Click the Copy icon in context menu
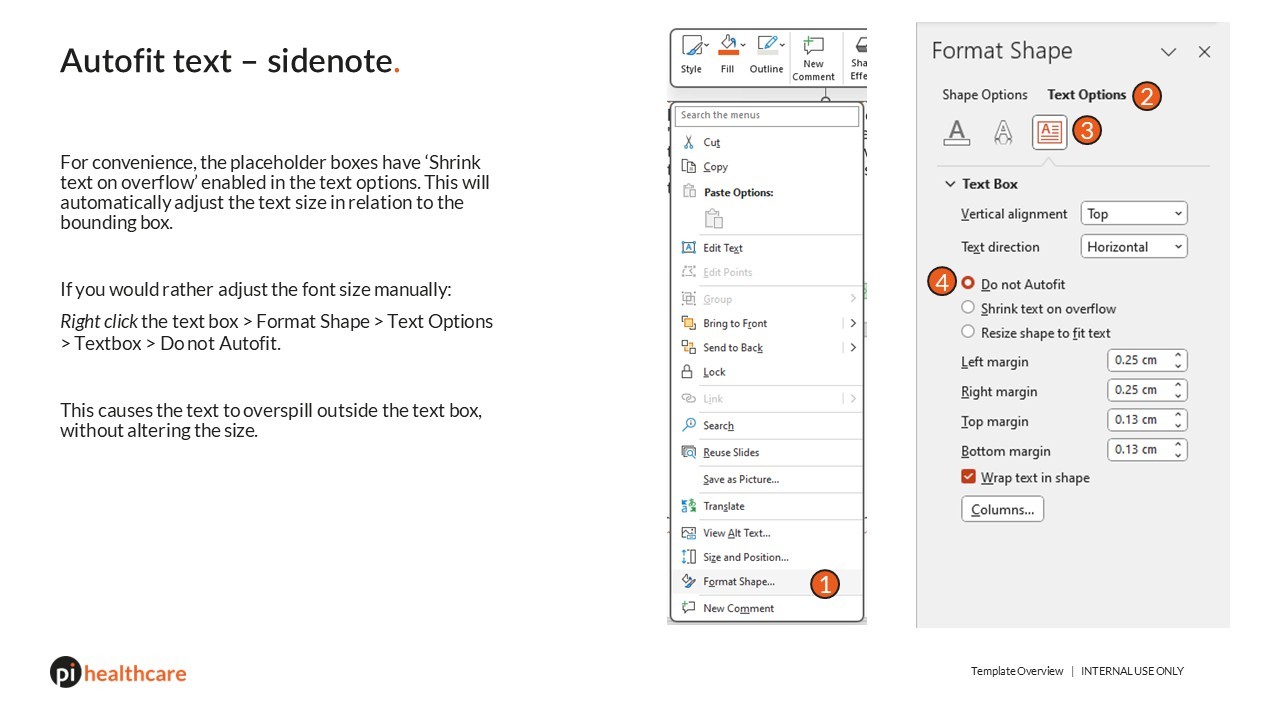Viewport: 1280px width, 720px height. point(688,166)
